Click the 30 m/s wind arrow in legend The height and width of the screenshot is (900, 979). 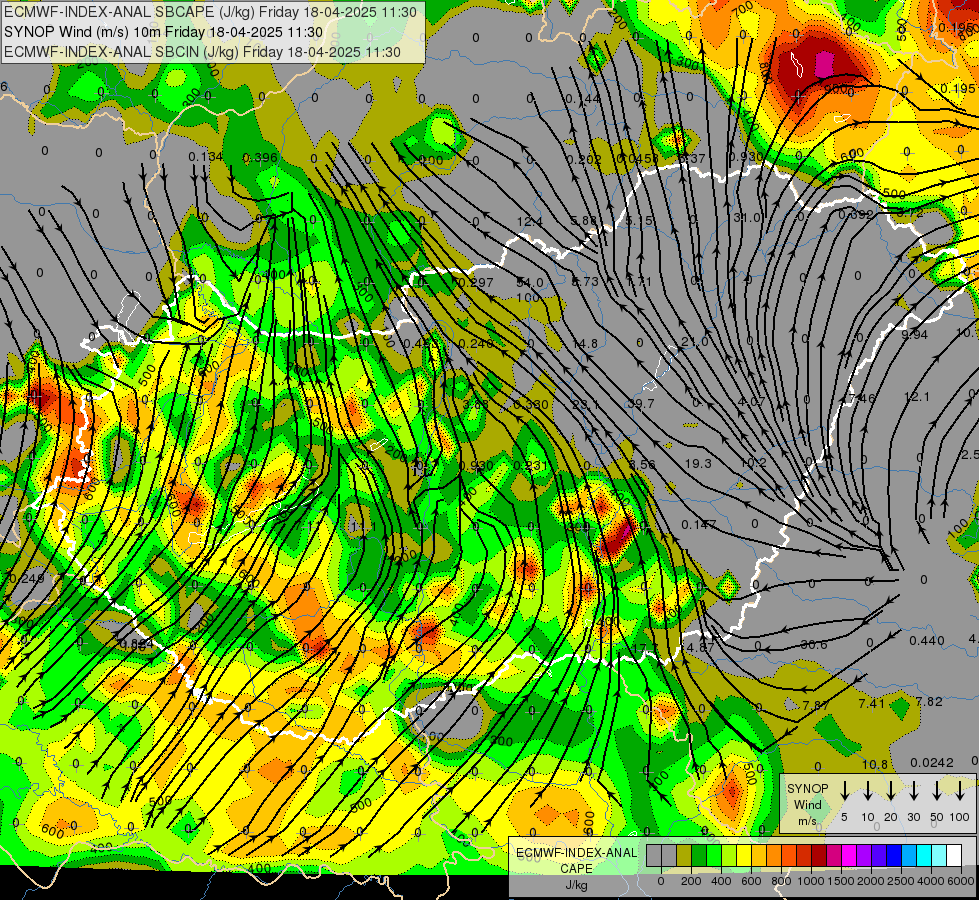(x=913, y=790)
